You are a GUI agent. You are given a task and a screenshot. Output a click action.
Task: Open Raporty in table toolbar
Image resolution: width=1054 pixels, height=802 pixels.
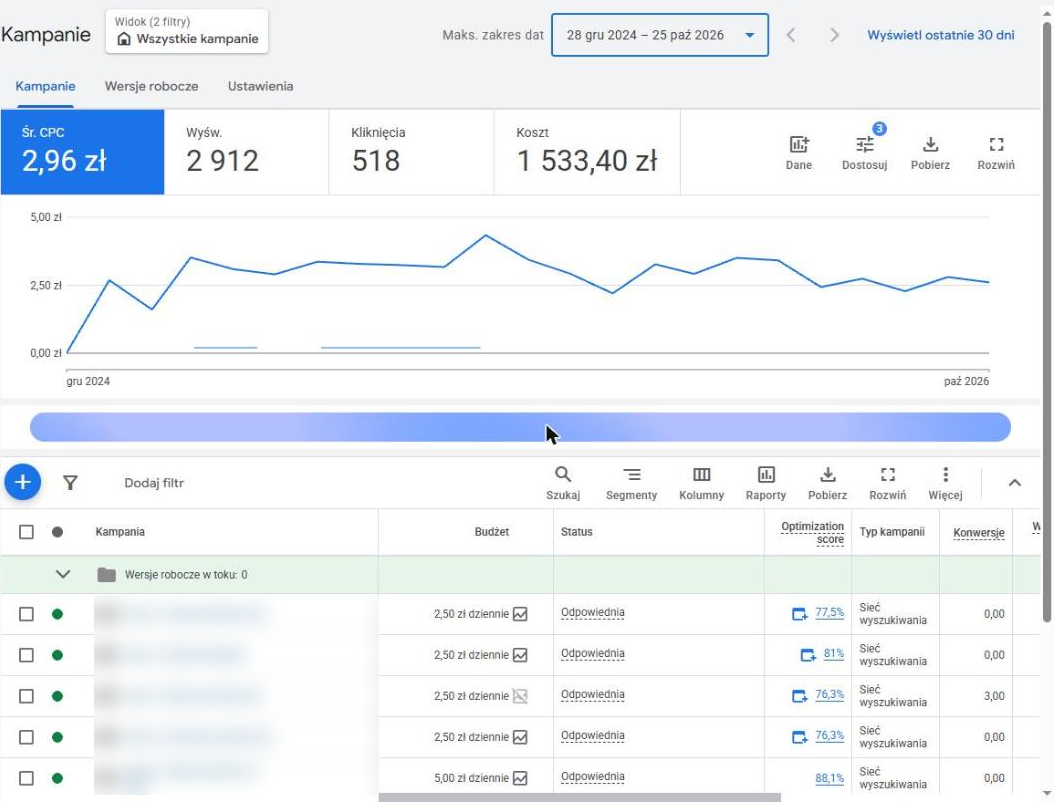[766, 483]
